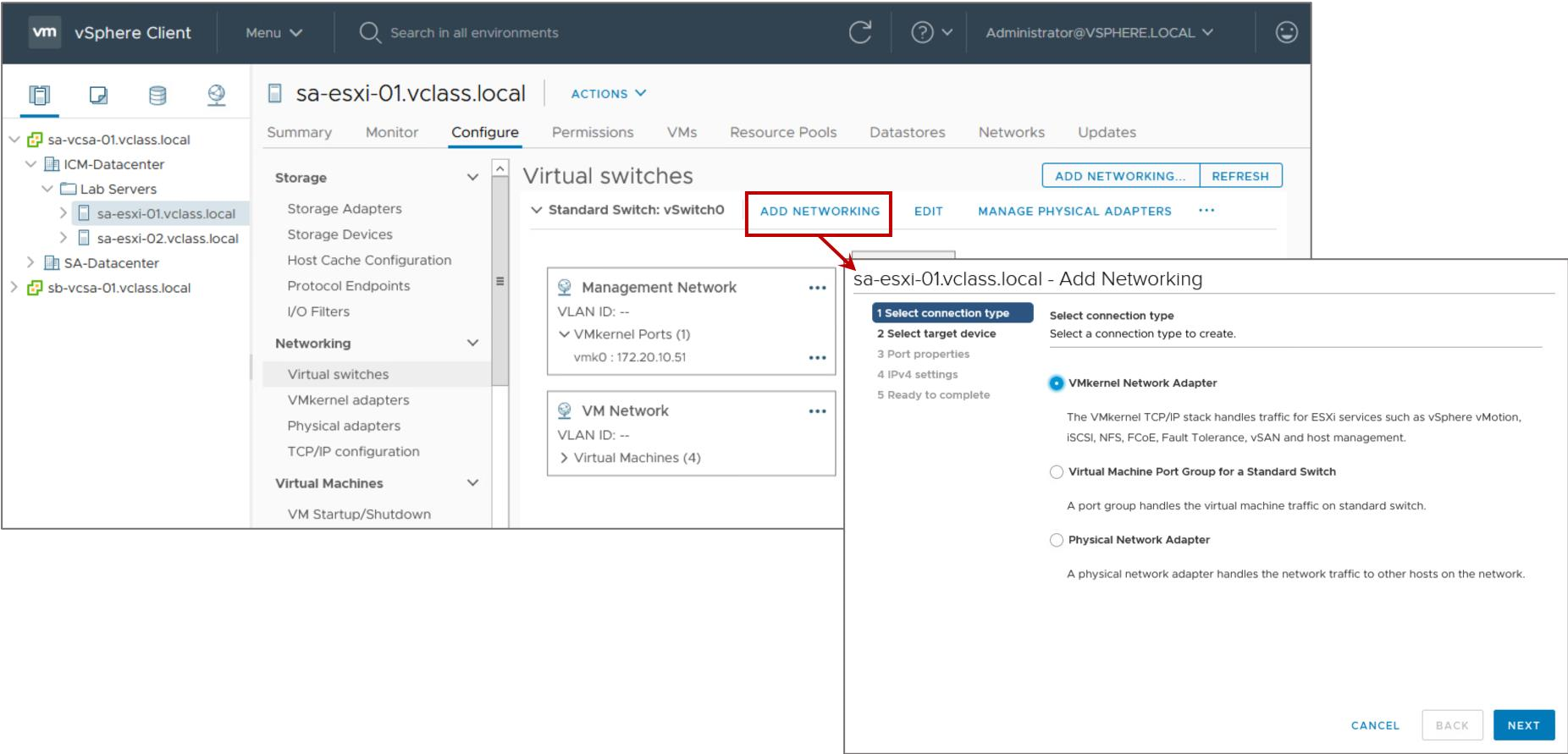This screenshot has height=754, width=1568.
Task: Select wizard step 2 Select target device
Action: coord(936,333)
